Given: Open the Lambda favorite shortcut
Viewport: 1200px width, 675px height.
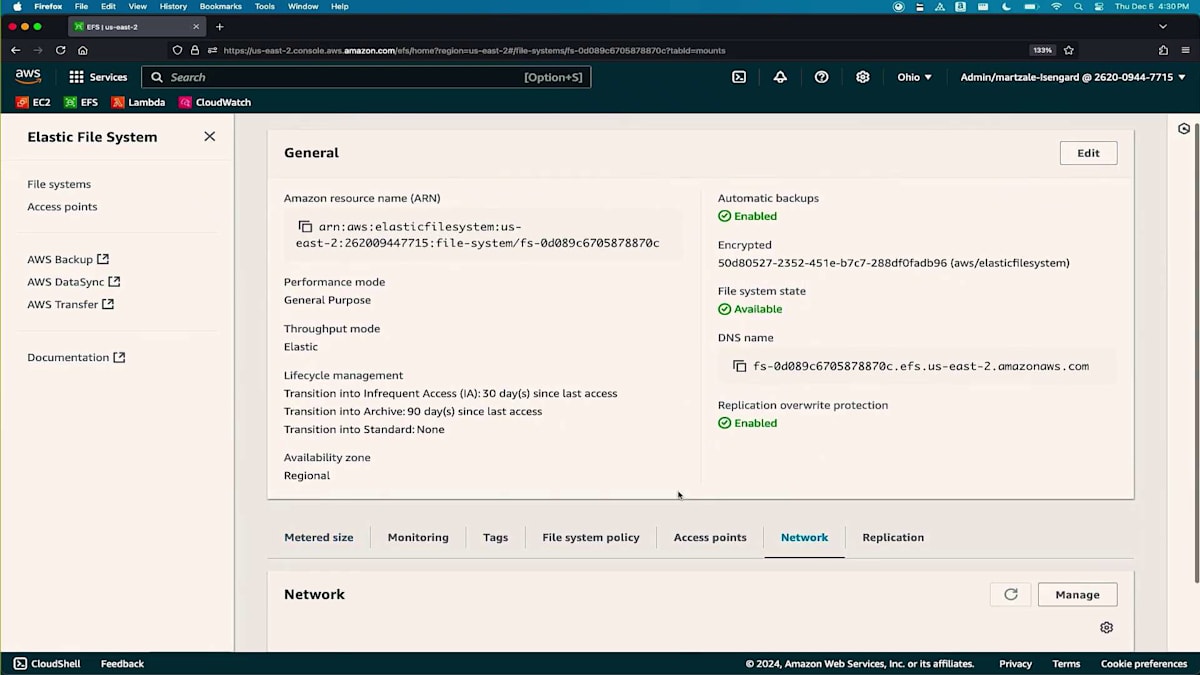Looking at the screenshot, I should (x=138, y=102).
